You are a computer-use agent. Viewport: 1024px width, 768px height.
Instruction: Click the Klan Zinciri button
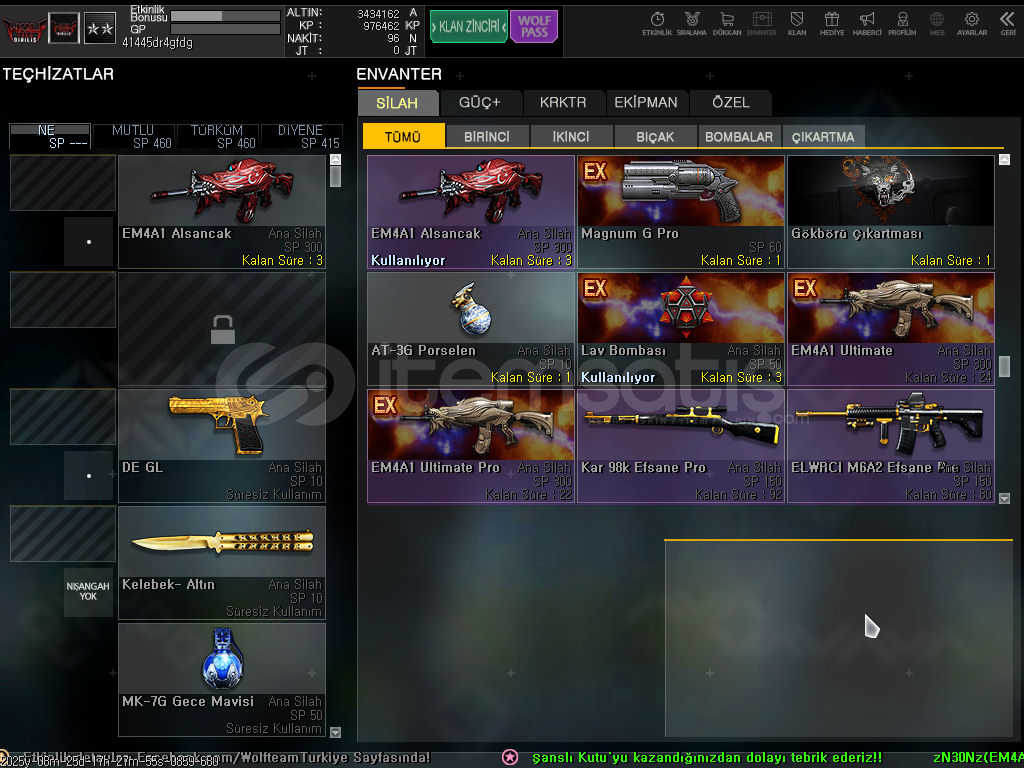click(469, 27)
